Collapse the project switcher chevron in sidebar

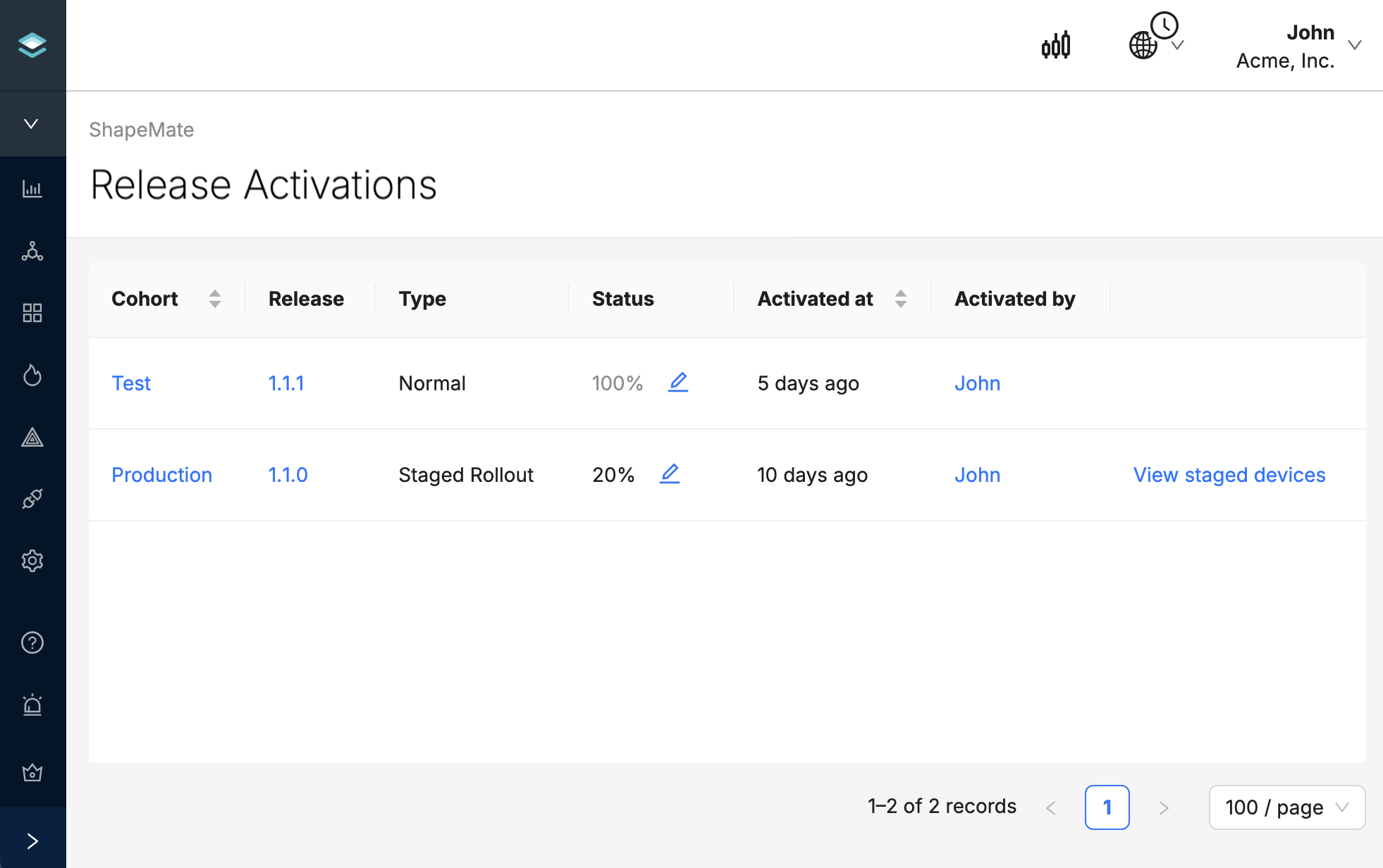click(x=31, y=124)
